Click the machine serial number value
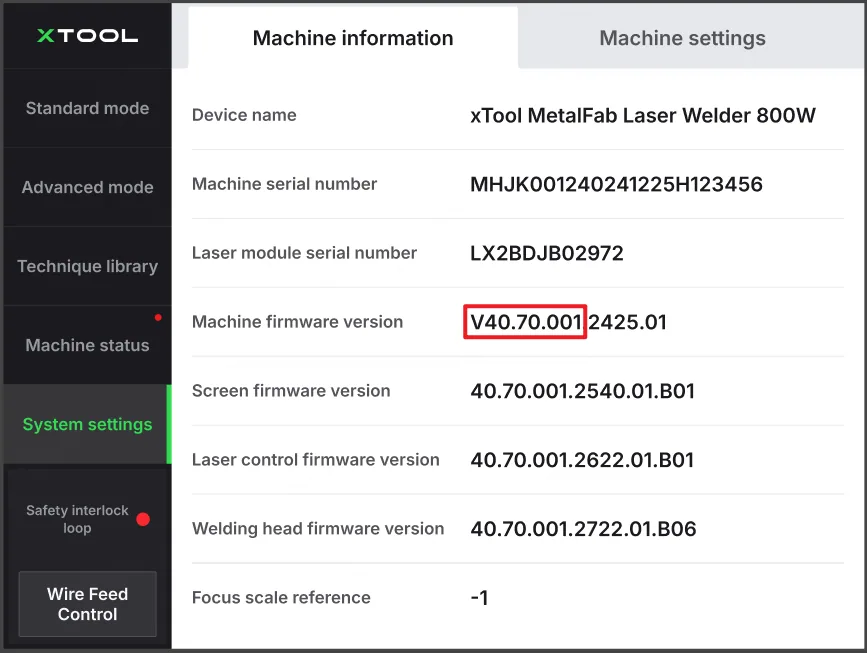 click(x=616, y=184)
